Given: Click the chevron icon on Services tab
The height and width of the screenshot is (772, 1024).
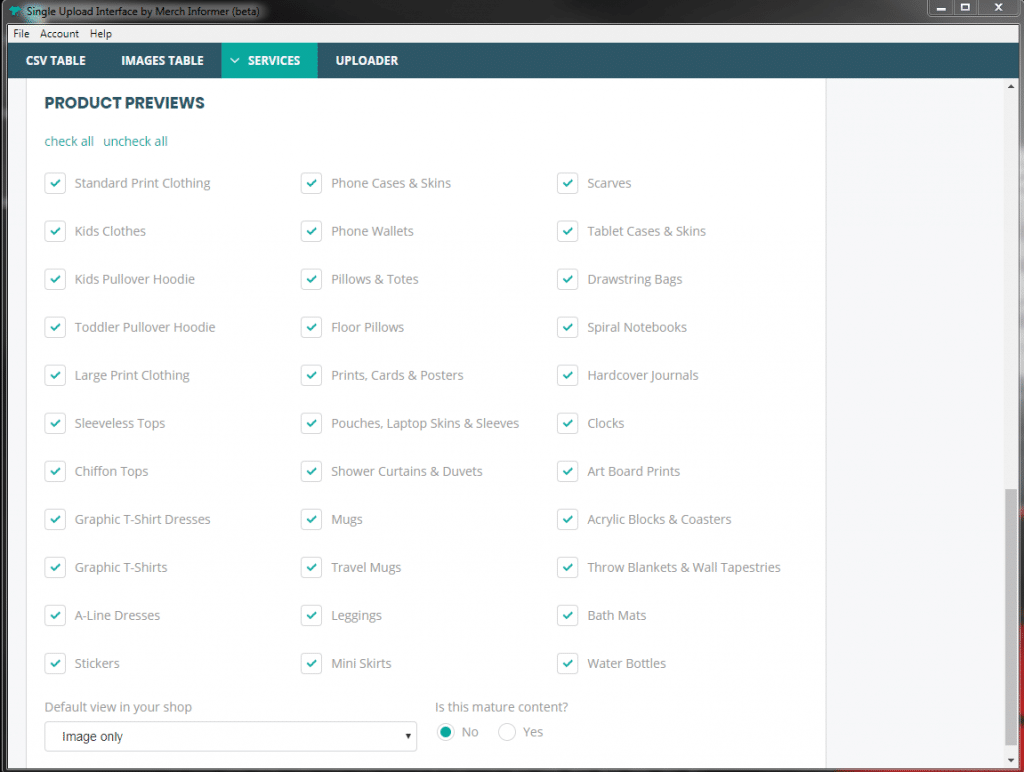Looking at the screenshot, I should [x=234, y=61].
